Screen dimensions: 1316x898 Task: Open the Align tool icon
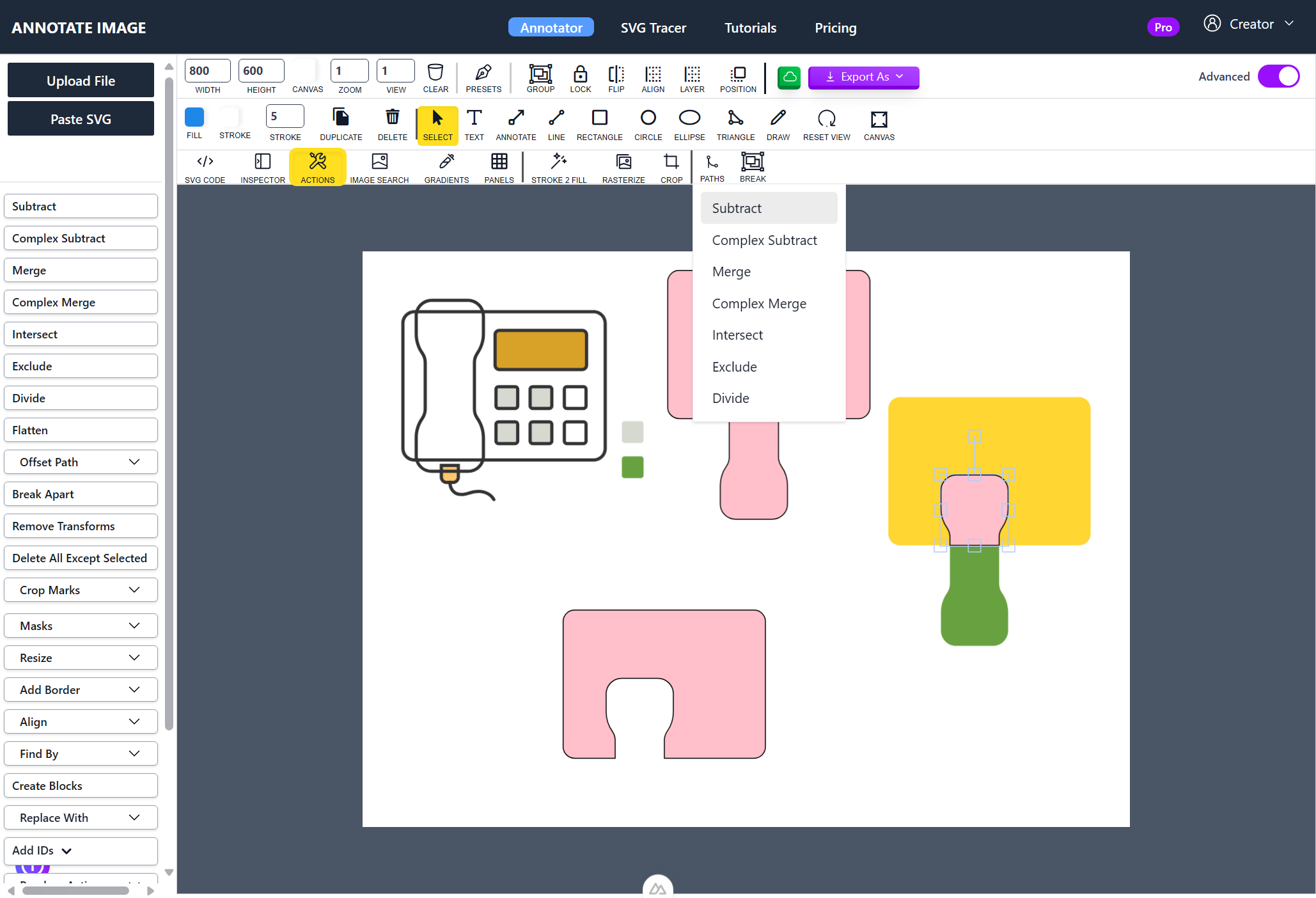653,73
